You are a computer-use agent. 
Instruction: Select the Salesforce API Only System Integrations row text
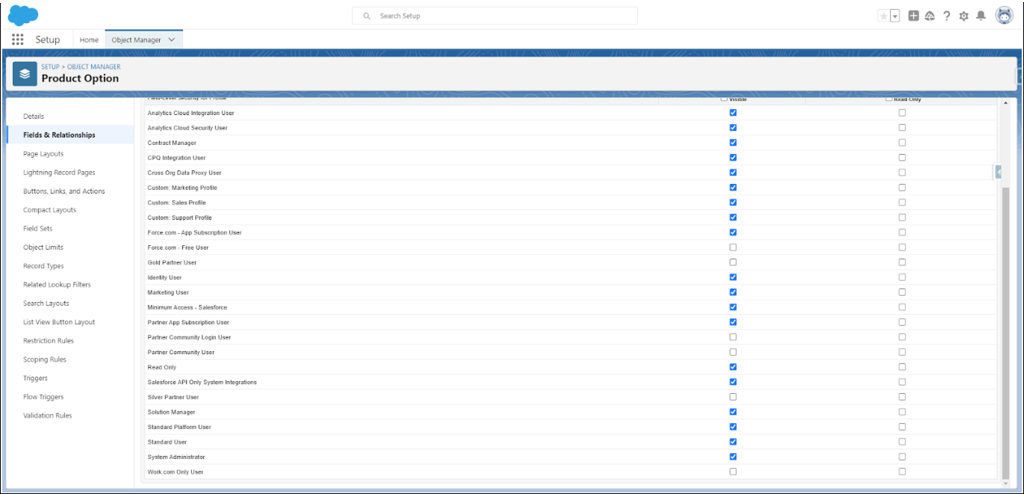[202, 382]
